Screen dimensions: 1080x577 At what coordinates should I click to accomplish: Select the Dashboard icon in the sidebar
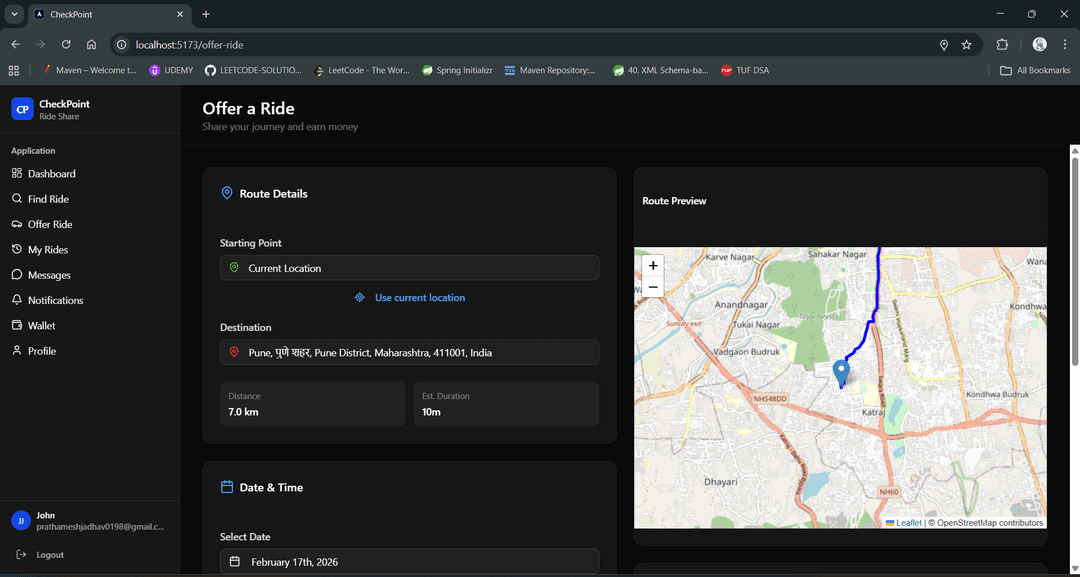(16, 173)
